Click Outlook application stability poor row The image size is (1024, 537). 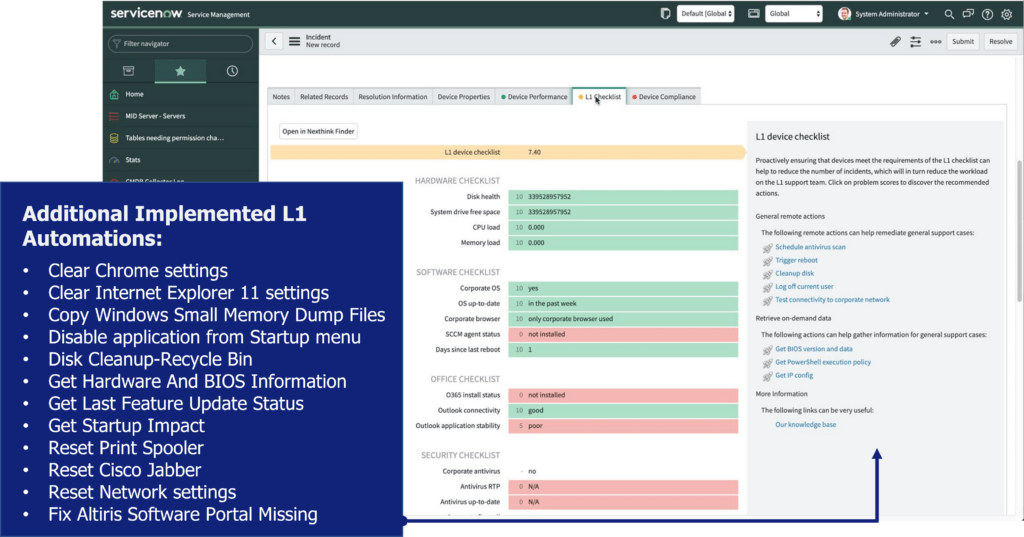click(623, 426)
